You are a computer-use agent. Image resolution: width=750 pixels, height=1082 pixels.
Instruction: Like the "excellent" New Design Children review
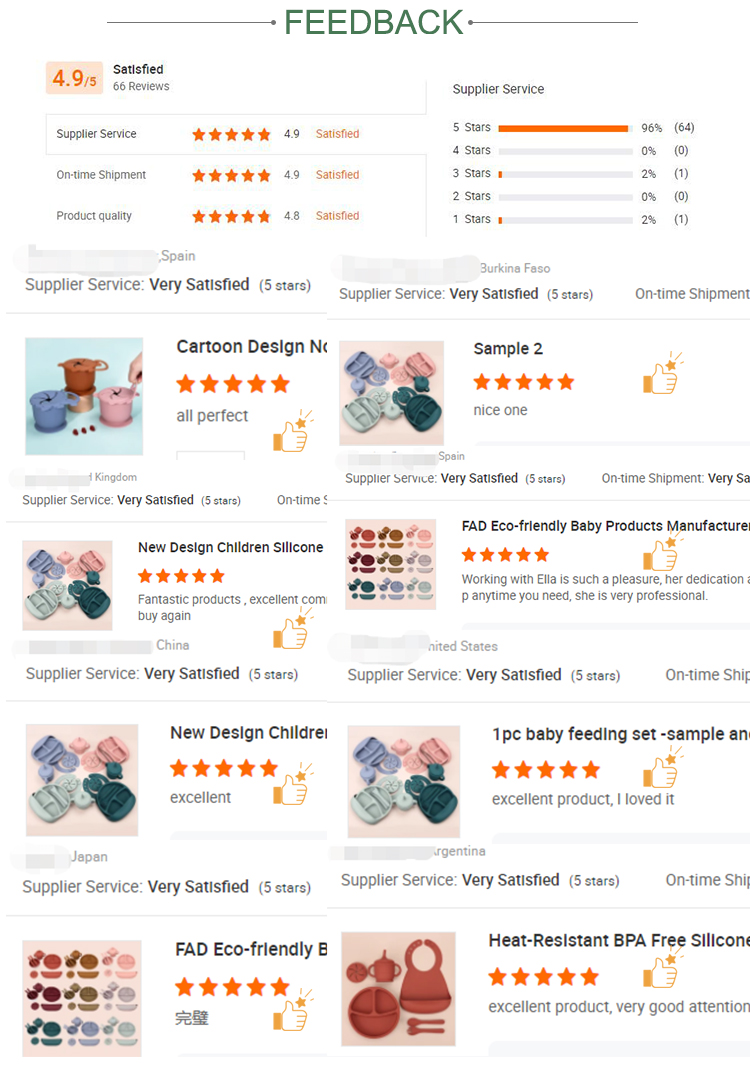tap(293, 784)
